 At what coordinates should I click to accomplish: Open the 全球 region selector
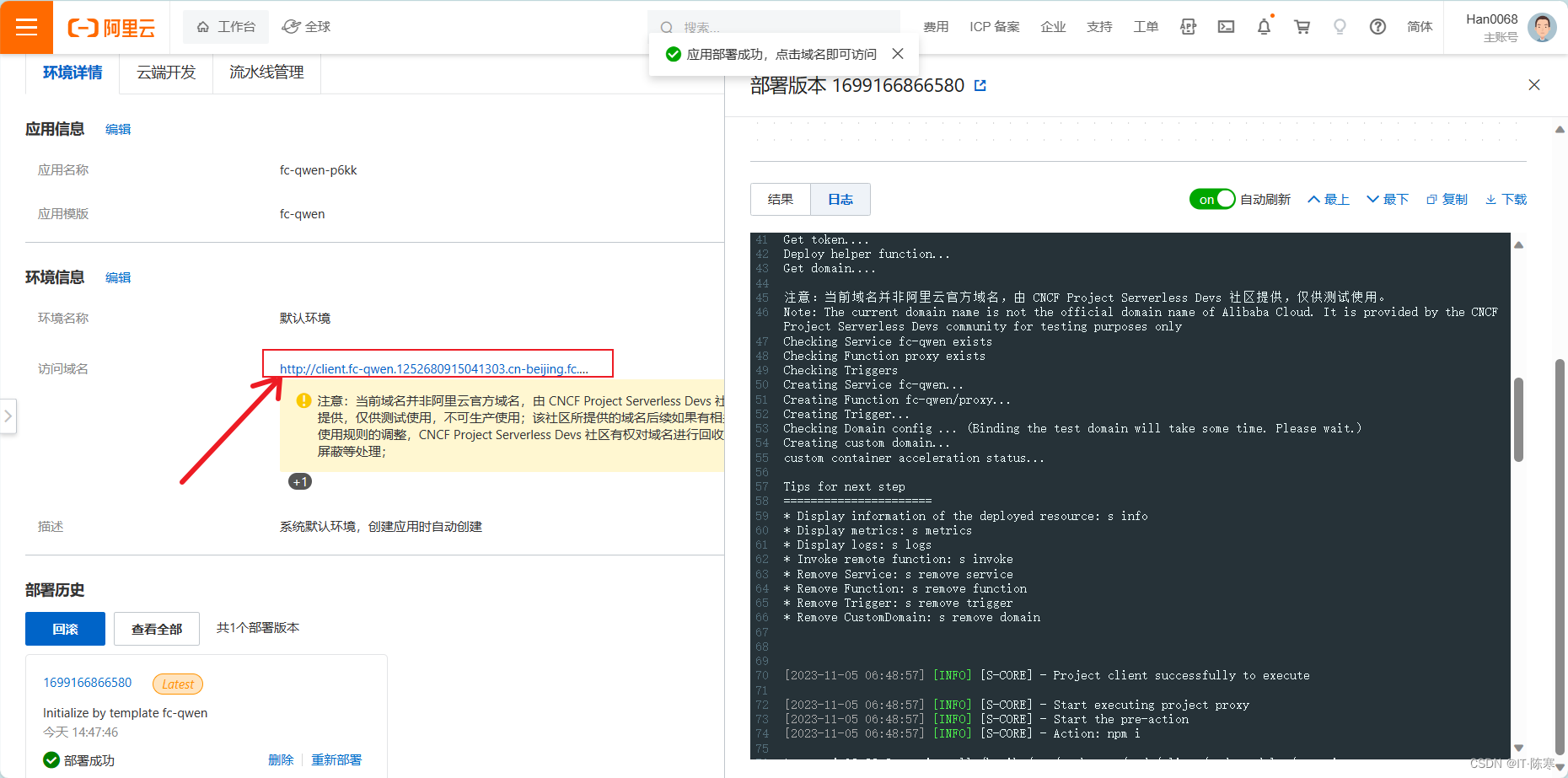click(x=306, y=27)
